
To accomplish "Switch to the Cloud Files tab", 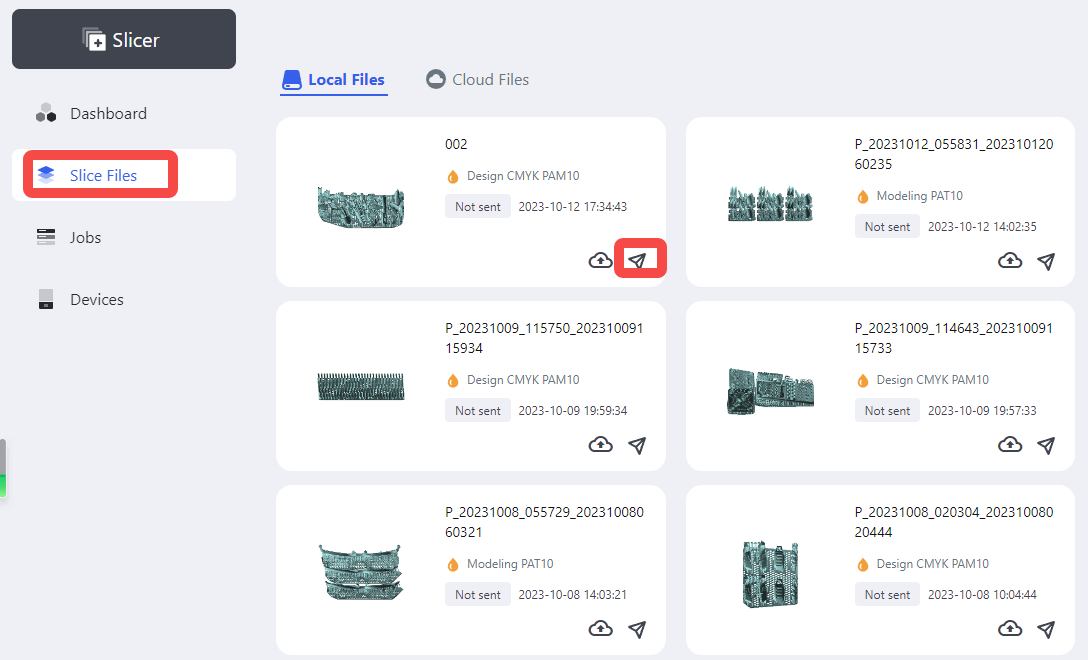I will pyautogui.click(x=478, y=80).
